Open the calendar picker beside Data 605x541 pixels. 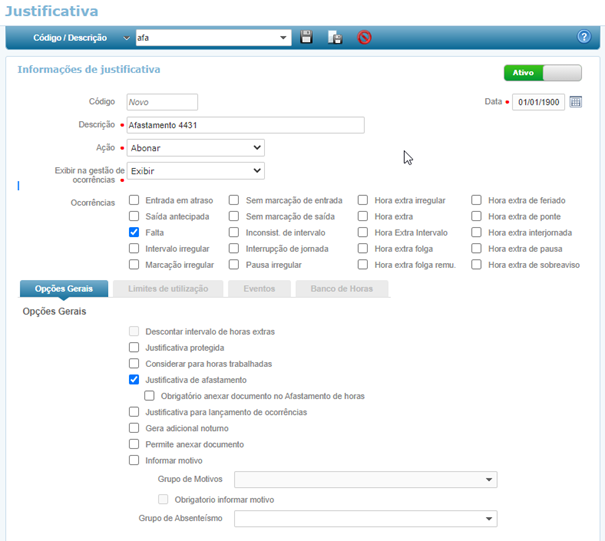[576, 102]
